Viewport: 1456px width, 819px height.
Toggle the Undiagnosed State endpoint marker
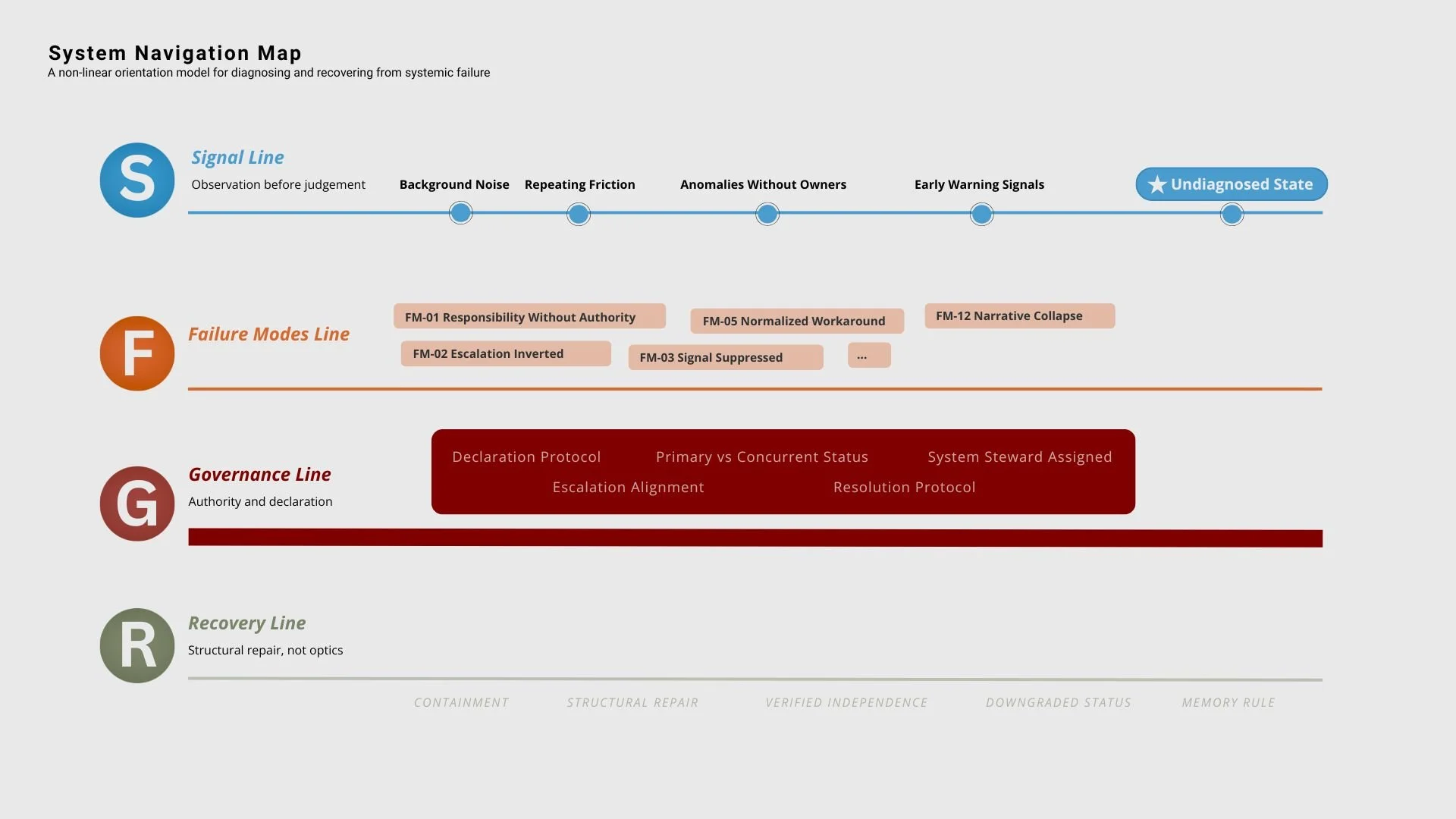1232,214
